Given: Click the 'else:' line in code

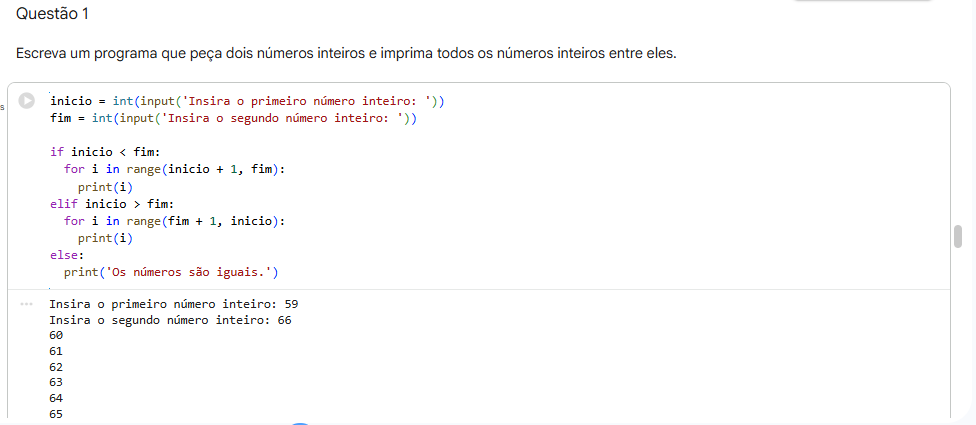Looking at the screenshot, I should click(x=67, y=255).
